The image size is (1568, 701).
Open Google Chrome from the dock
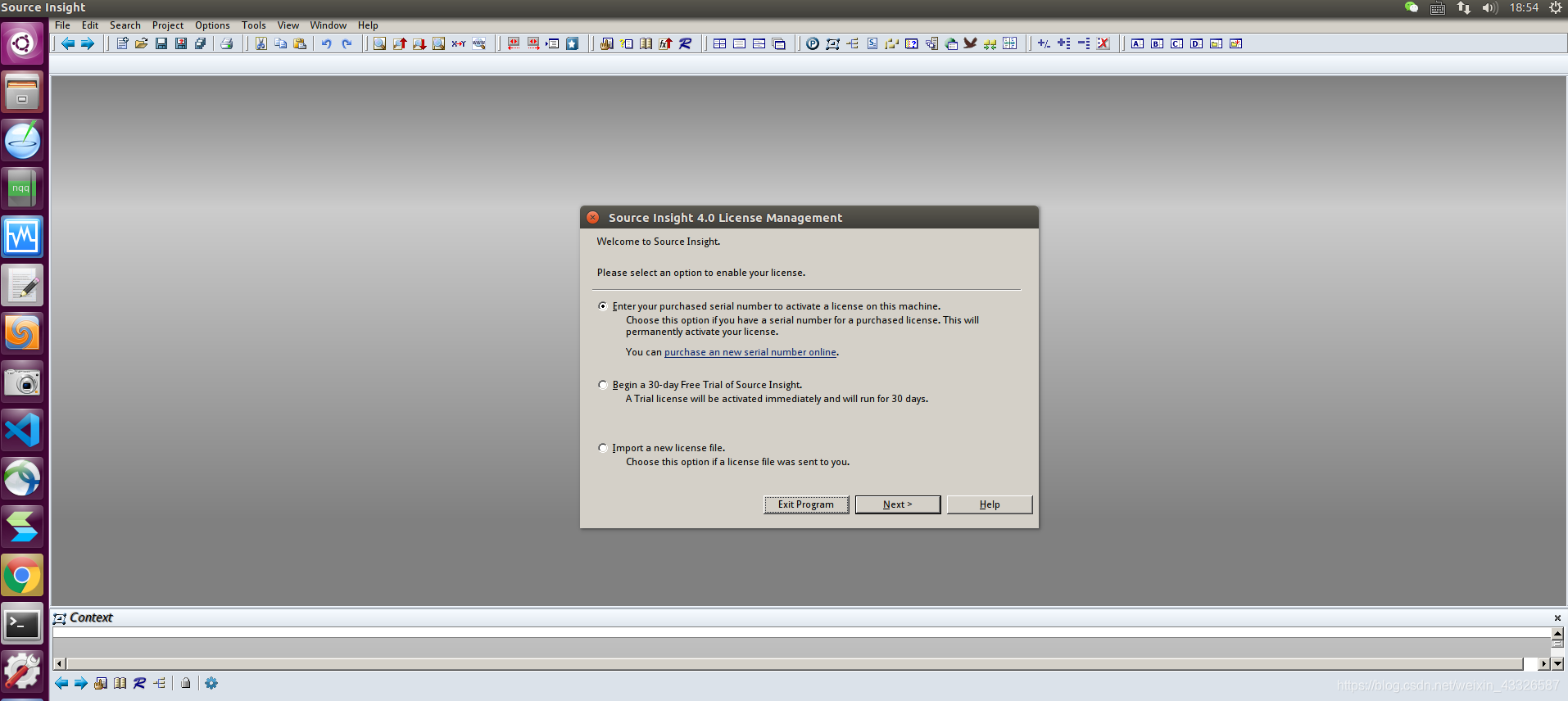coord(22,576)
